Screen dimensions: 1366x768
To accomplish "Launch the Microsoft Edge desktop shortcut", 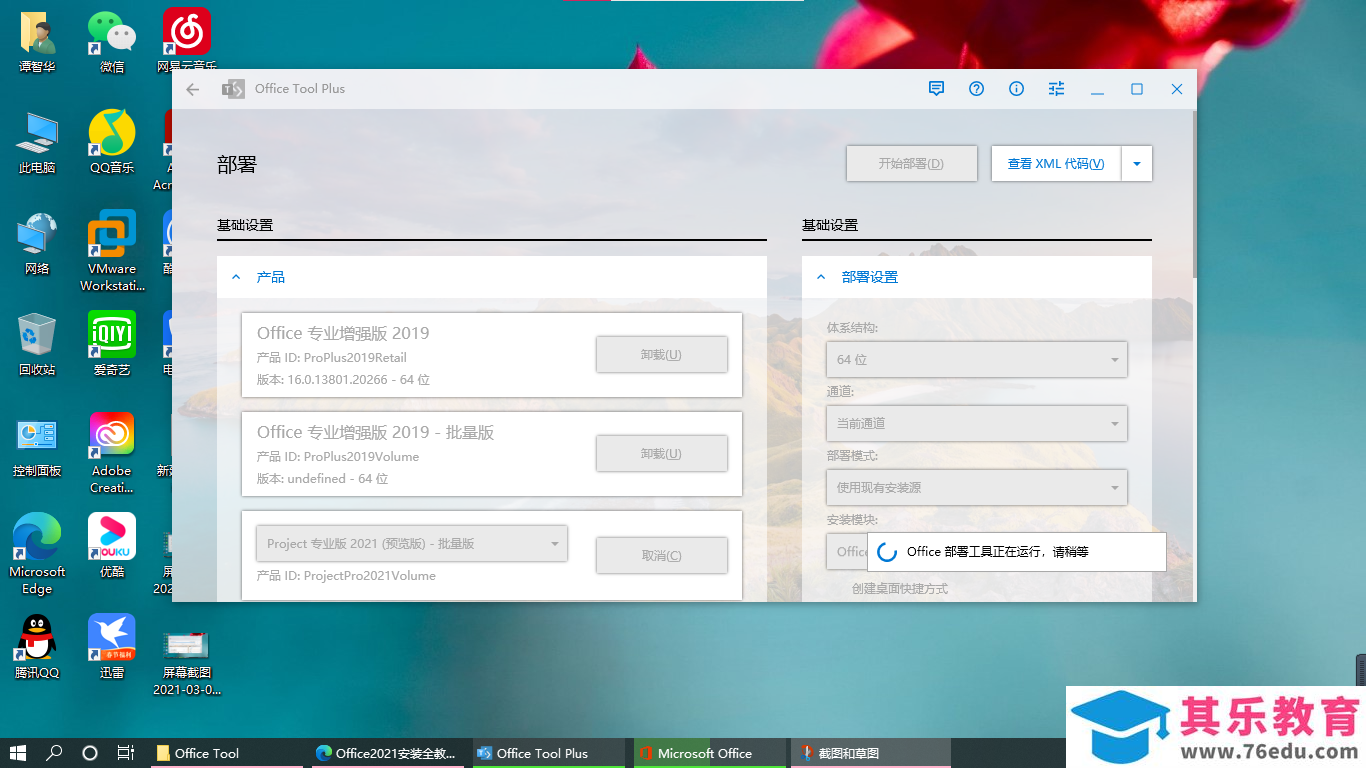I will 37,553.
